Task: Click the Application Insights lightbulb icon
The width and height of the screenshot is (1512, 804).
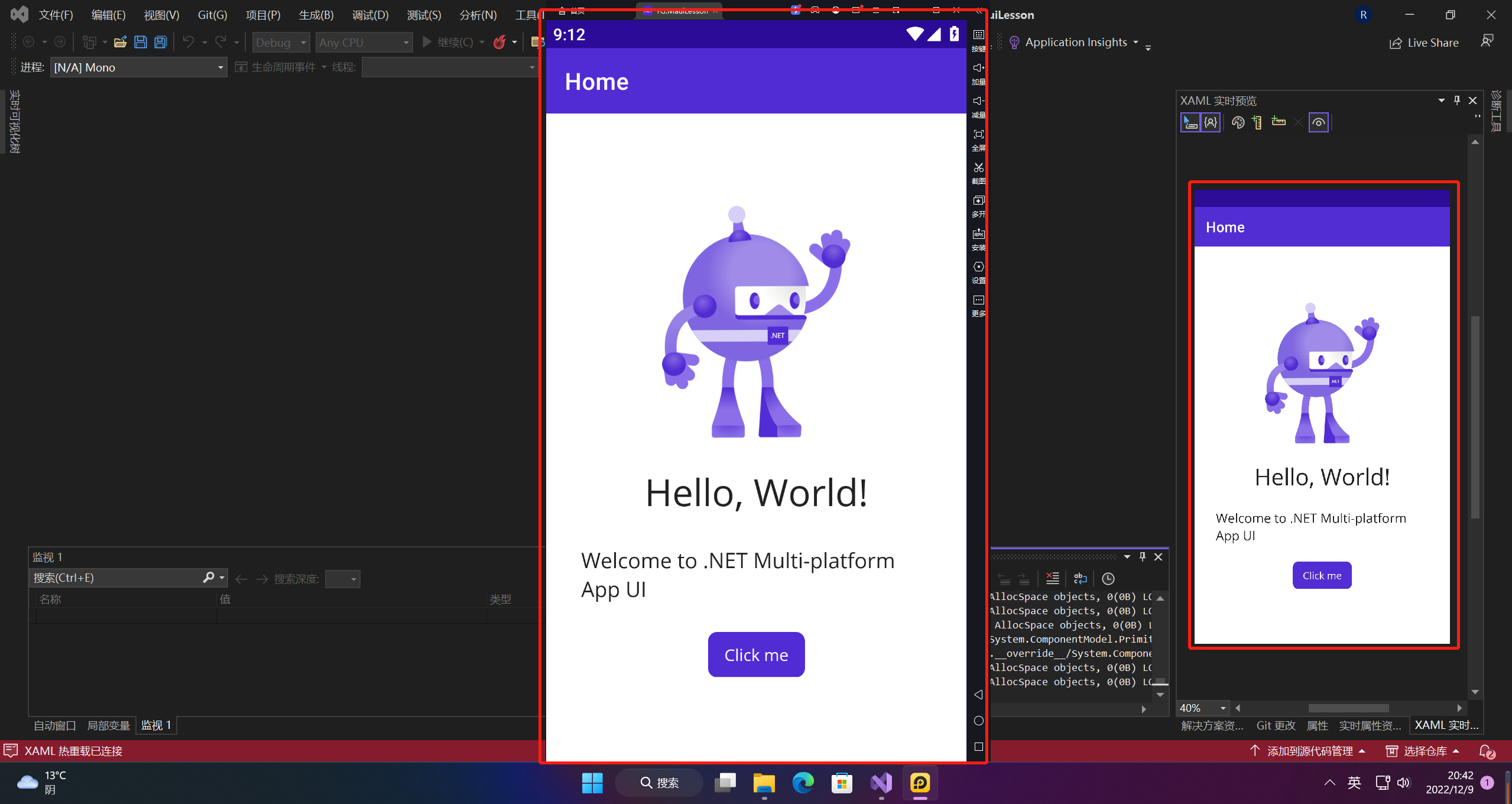Action: (x=1014, y=43)
